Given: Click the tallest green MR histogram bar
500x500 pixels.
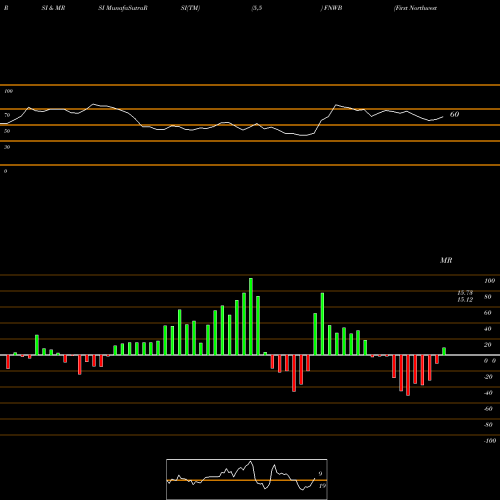Looking at the screenshot, I should tap(251, 316).
